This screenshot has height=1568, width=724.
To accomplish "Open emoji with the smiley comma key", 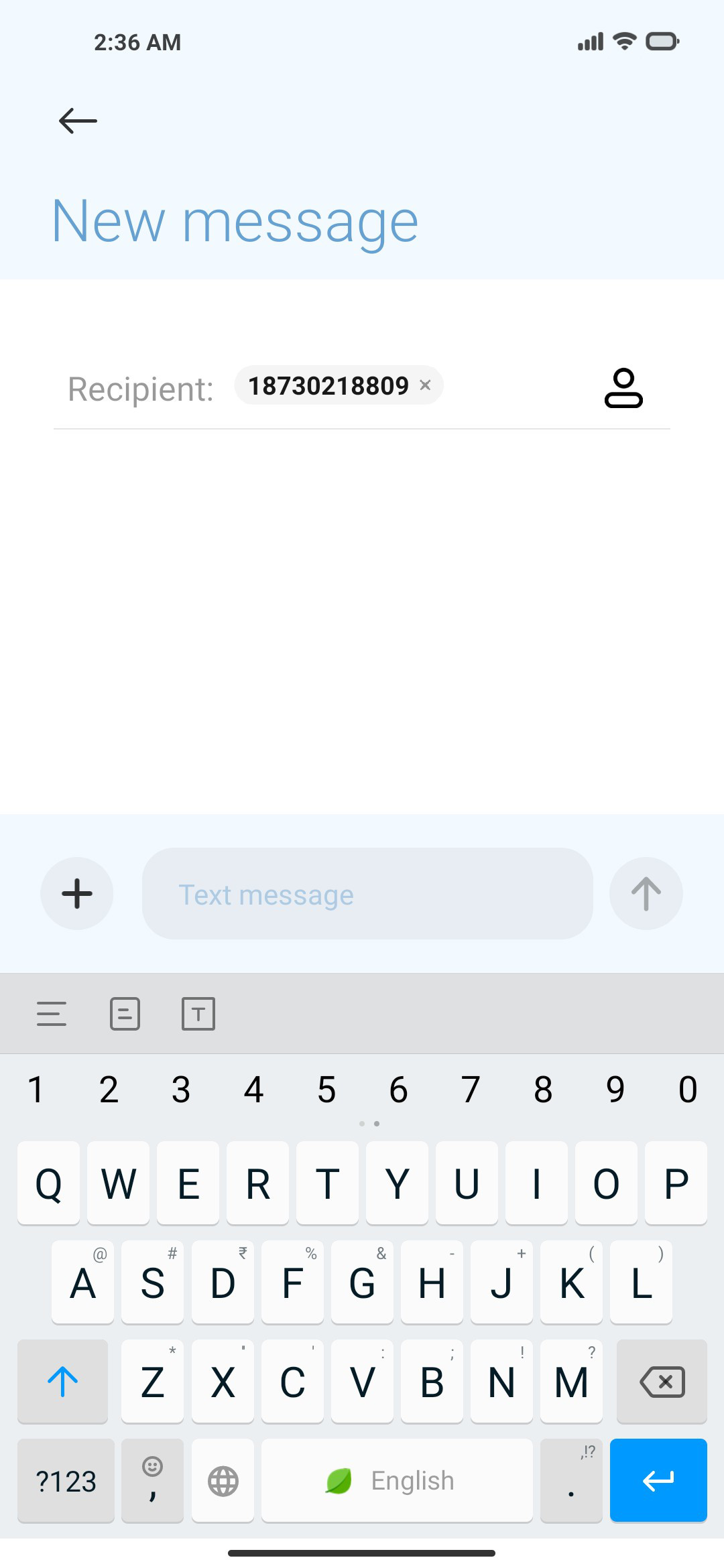I will [x=153, y=1481].
